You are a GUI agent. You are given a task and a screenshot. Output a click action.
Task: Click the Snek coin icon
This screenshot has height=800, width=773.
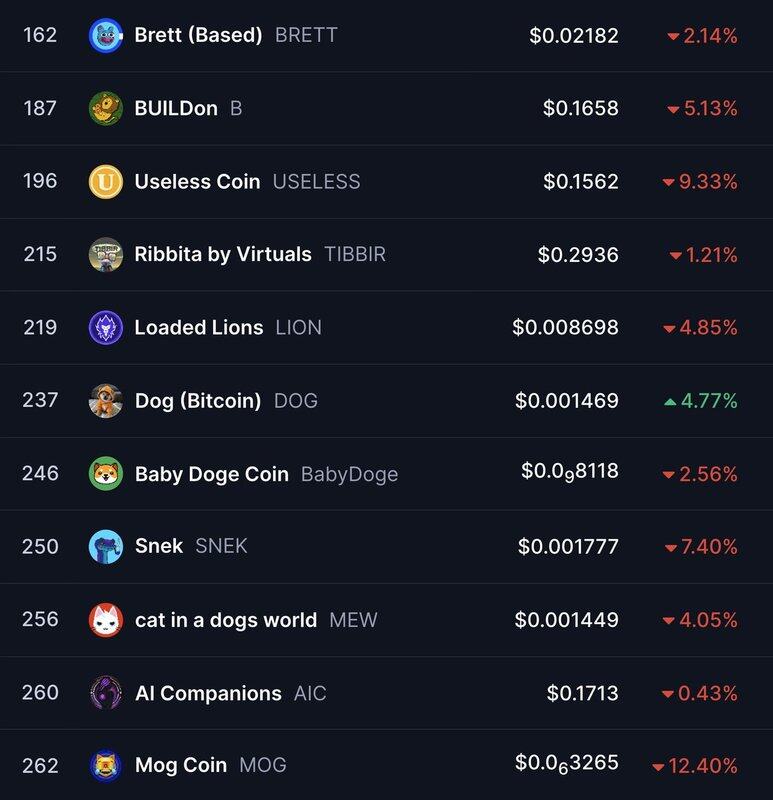point(106,546)
